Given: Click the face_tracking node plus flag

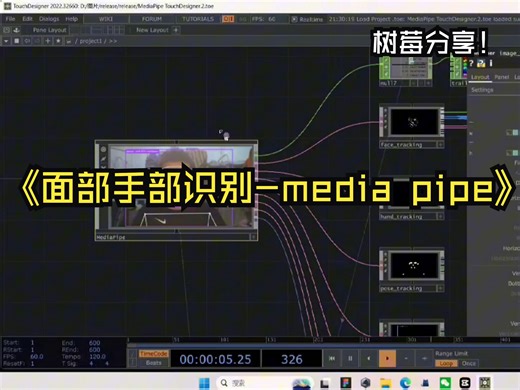Looking at the screenshot, I should [440, 145].
